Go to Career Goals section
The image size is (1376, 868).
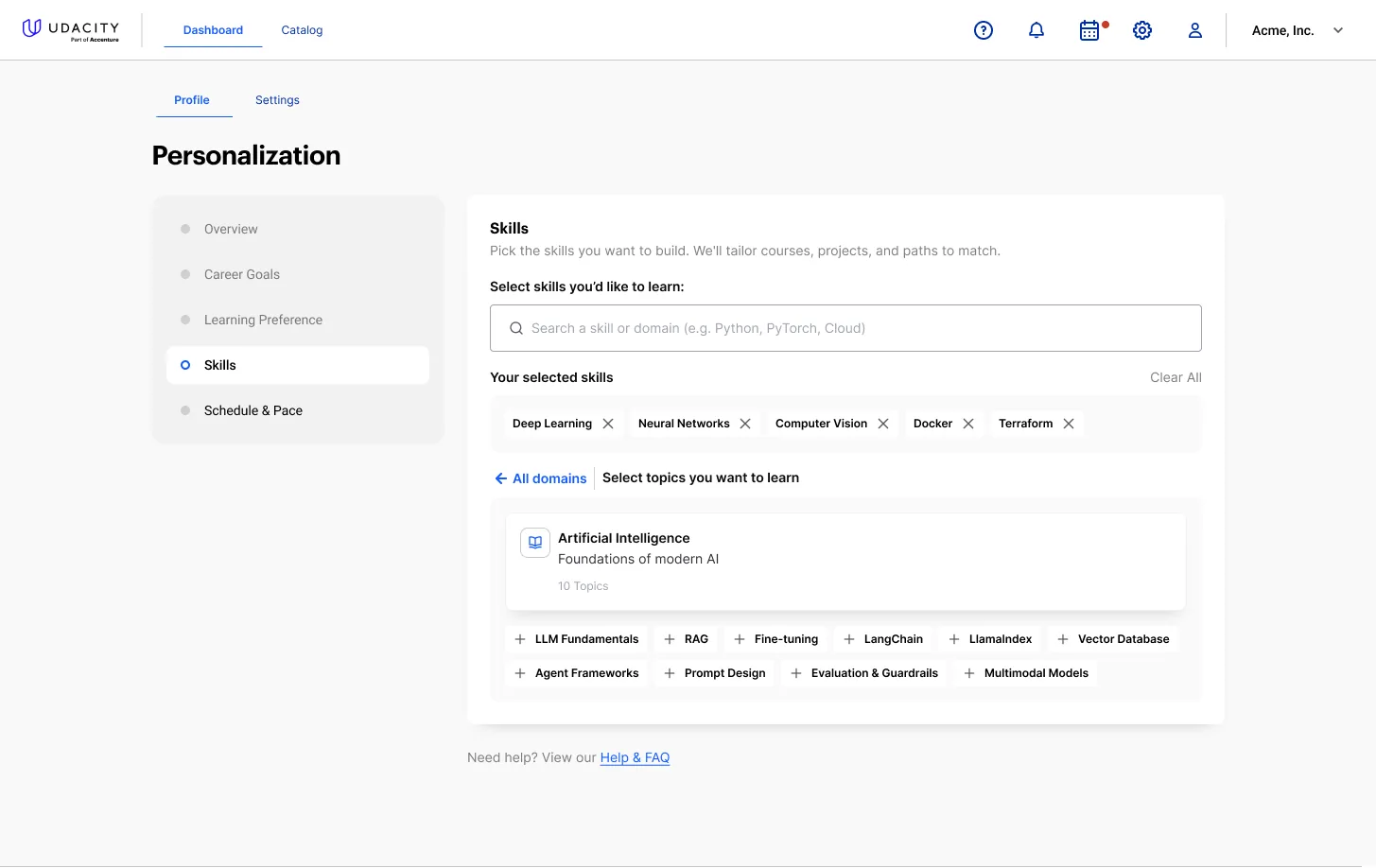coord(298,274)
